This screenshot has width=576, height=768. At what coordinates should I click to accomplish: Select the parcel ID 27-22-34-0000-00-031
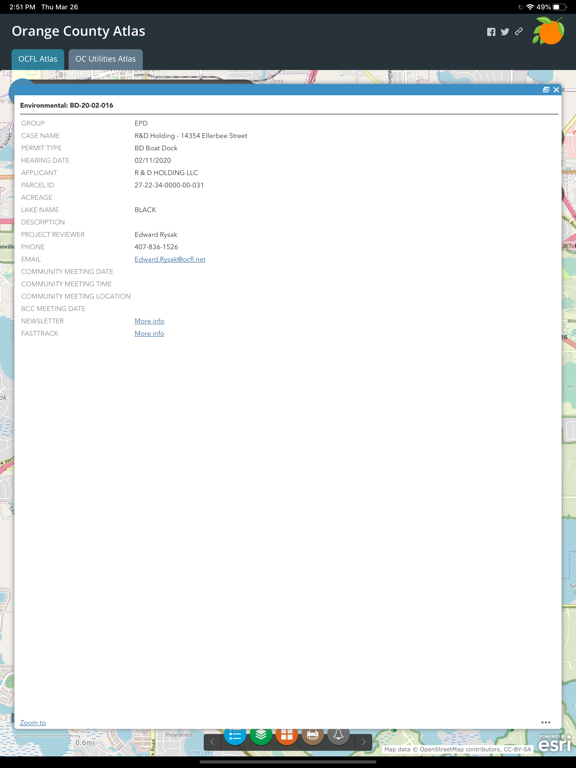169,185
